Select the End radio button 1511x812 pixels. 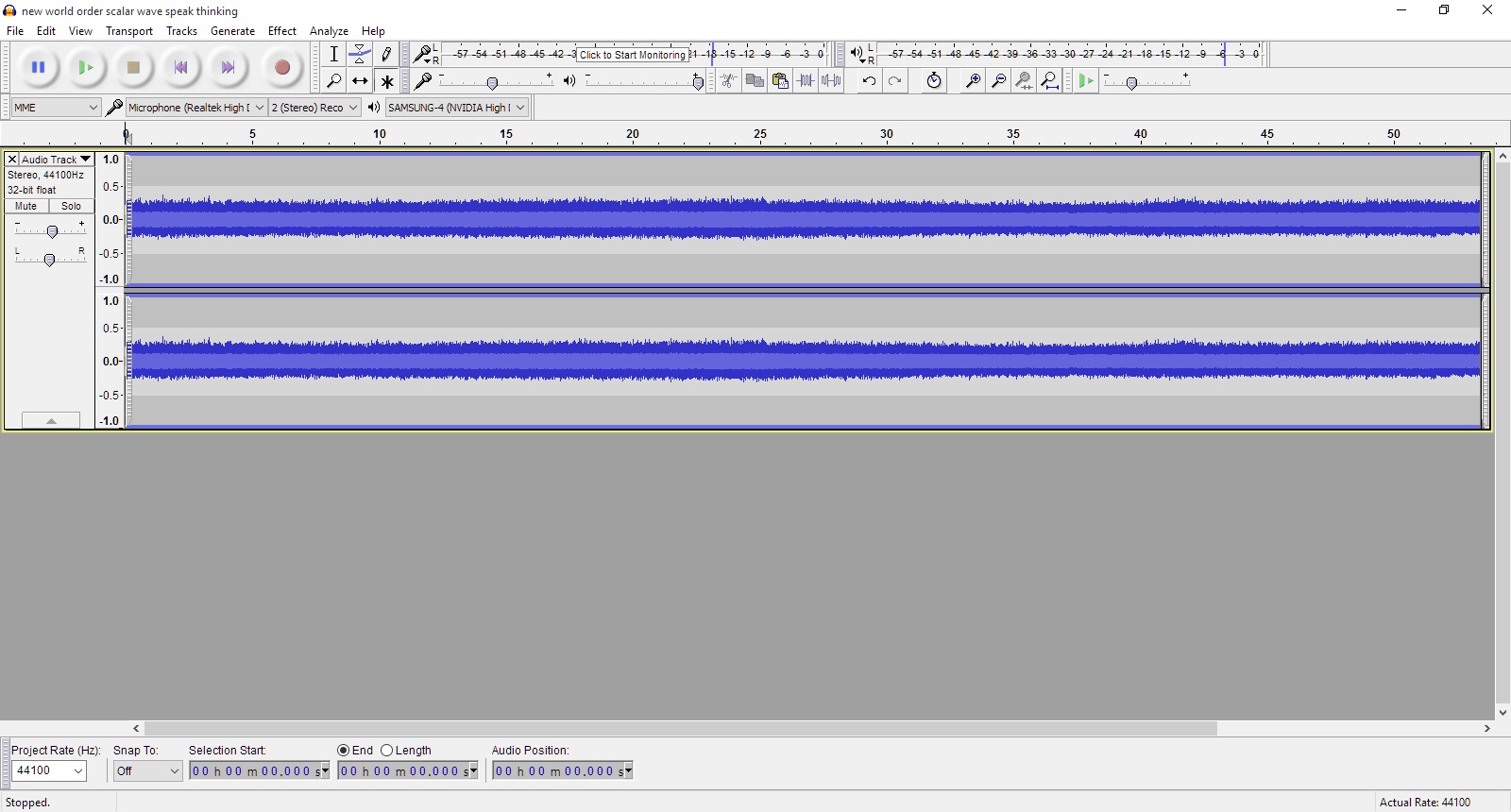click(344, 751)
